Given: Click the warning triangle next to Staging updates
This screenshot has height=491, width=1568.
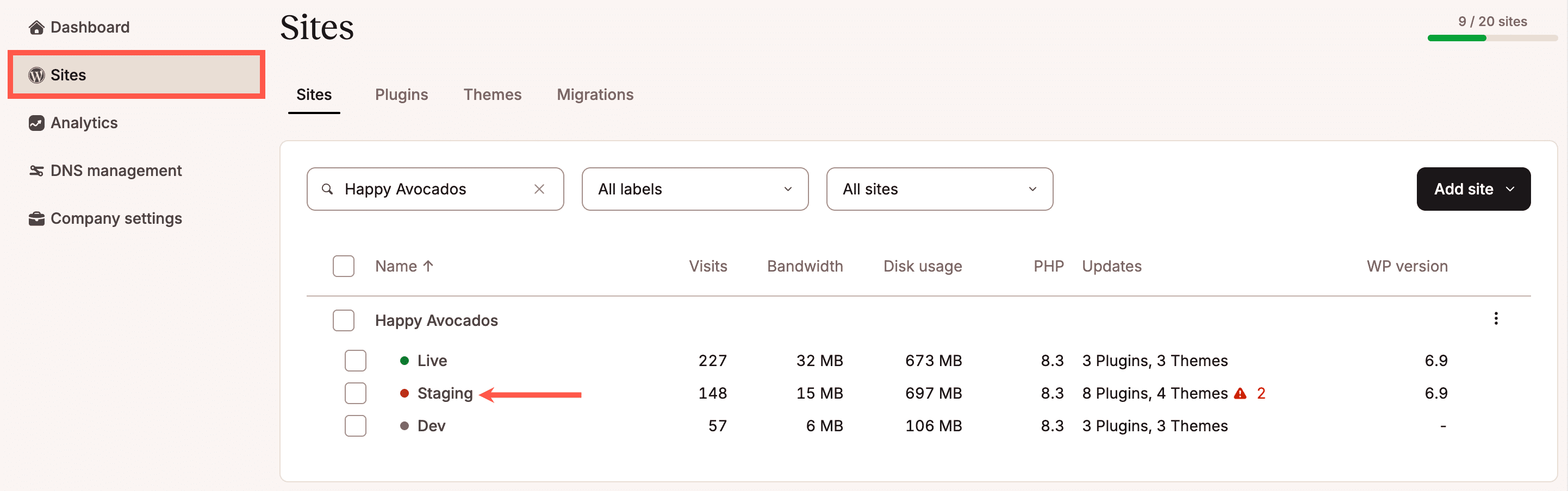Looking at the screenshot, I should (x=1240, y=393).
